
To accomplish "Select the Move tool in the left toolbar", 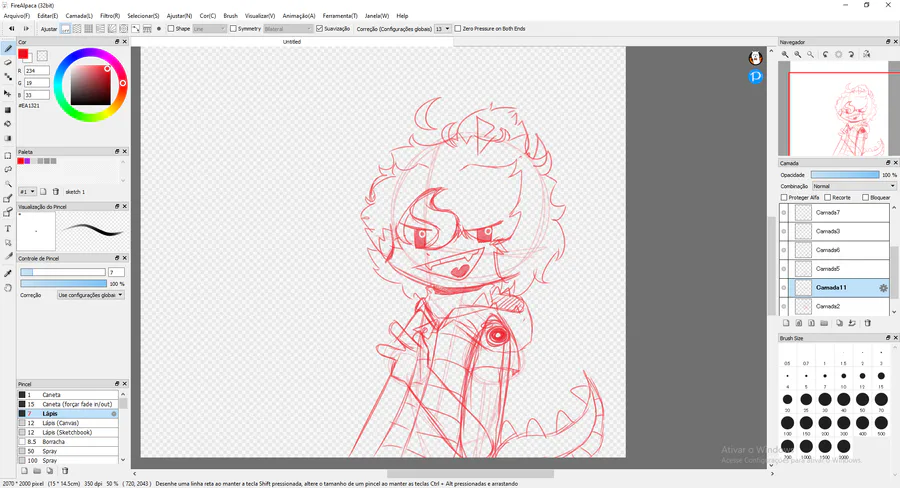I will [x=8, y=93].
